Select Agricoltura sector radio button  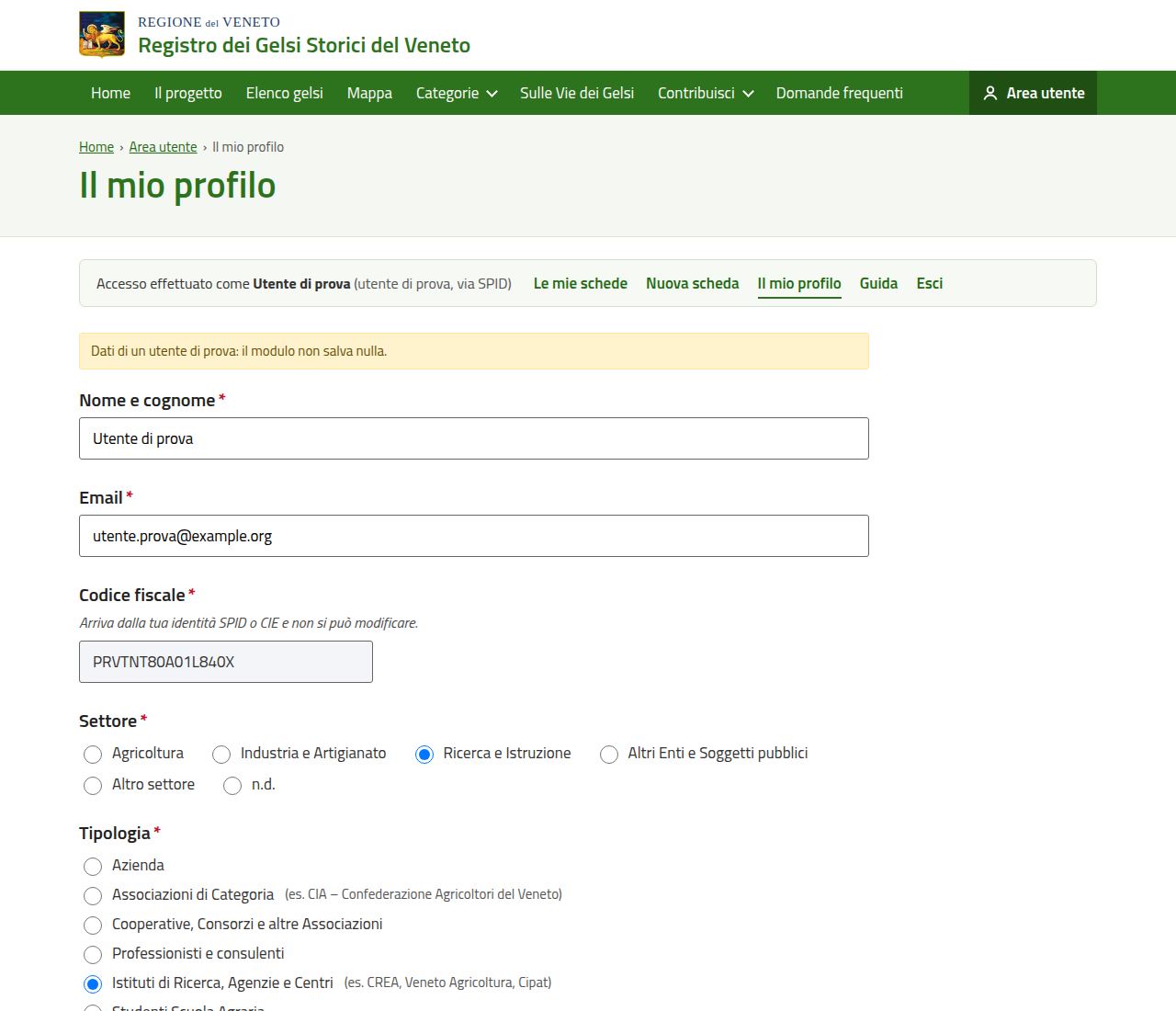pyautogui.click(x=93, y=755)
